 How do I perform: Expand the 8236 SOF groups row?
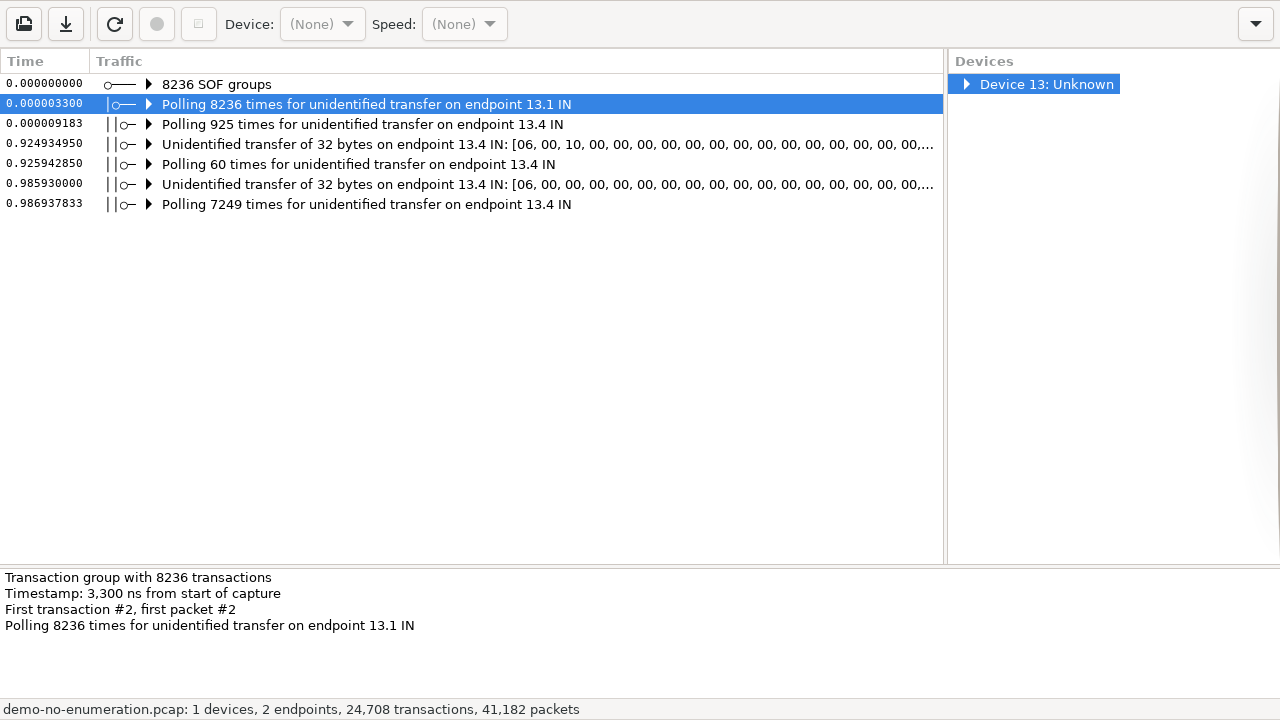pos(149,84)
